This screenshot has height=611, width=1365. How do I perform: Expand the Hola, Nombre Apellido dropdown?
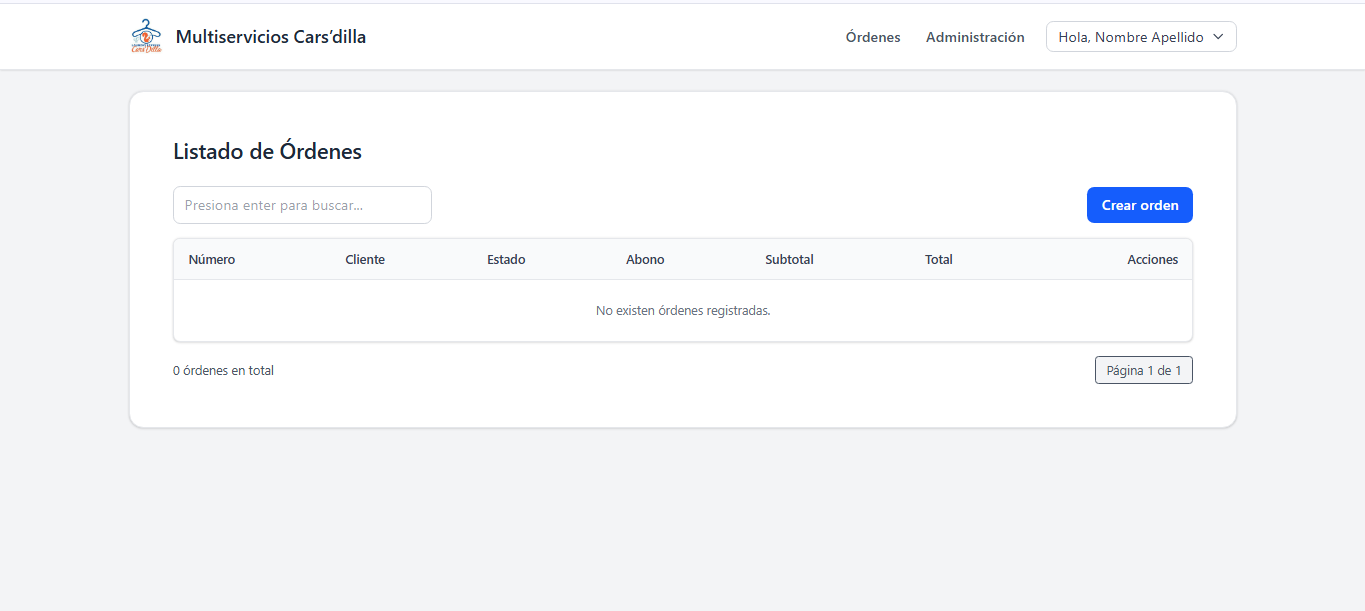click(1141, 37)
